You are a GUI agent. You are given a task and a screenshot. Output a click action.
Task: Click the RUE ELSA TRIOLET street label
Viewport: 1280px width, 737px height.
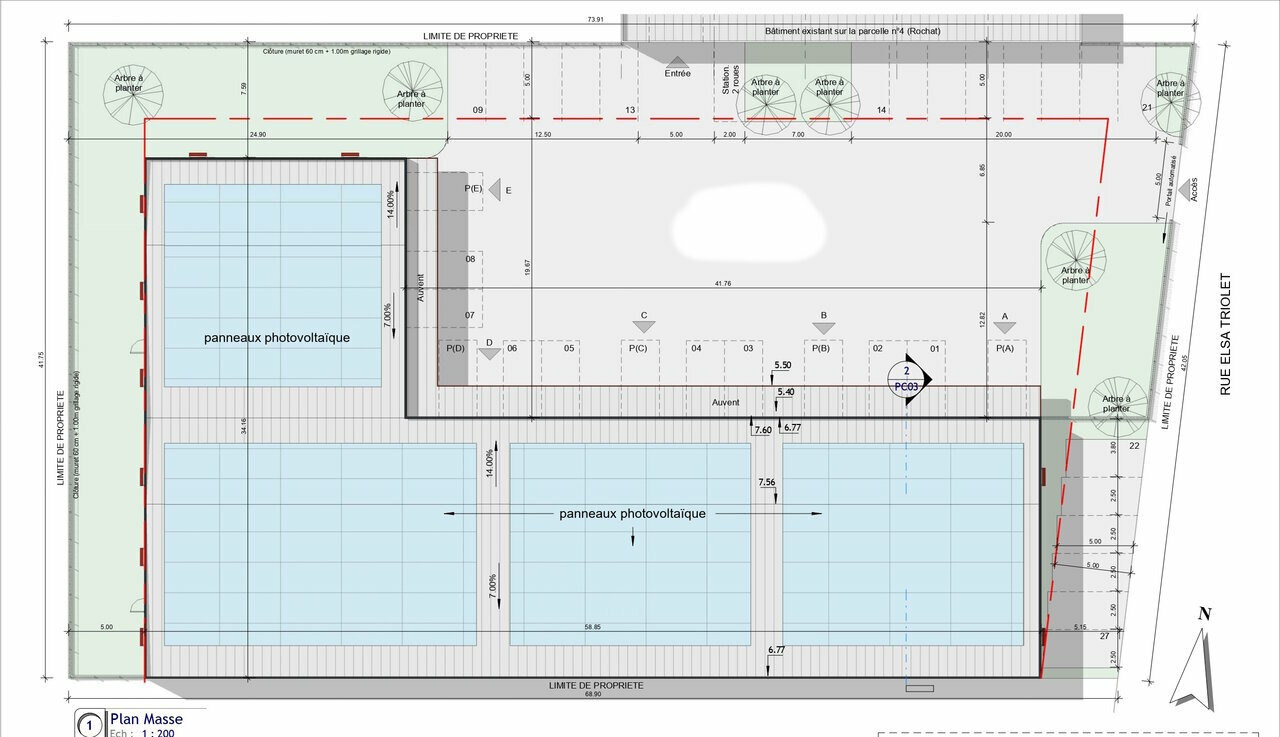[1224, 335]
